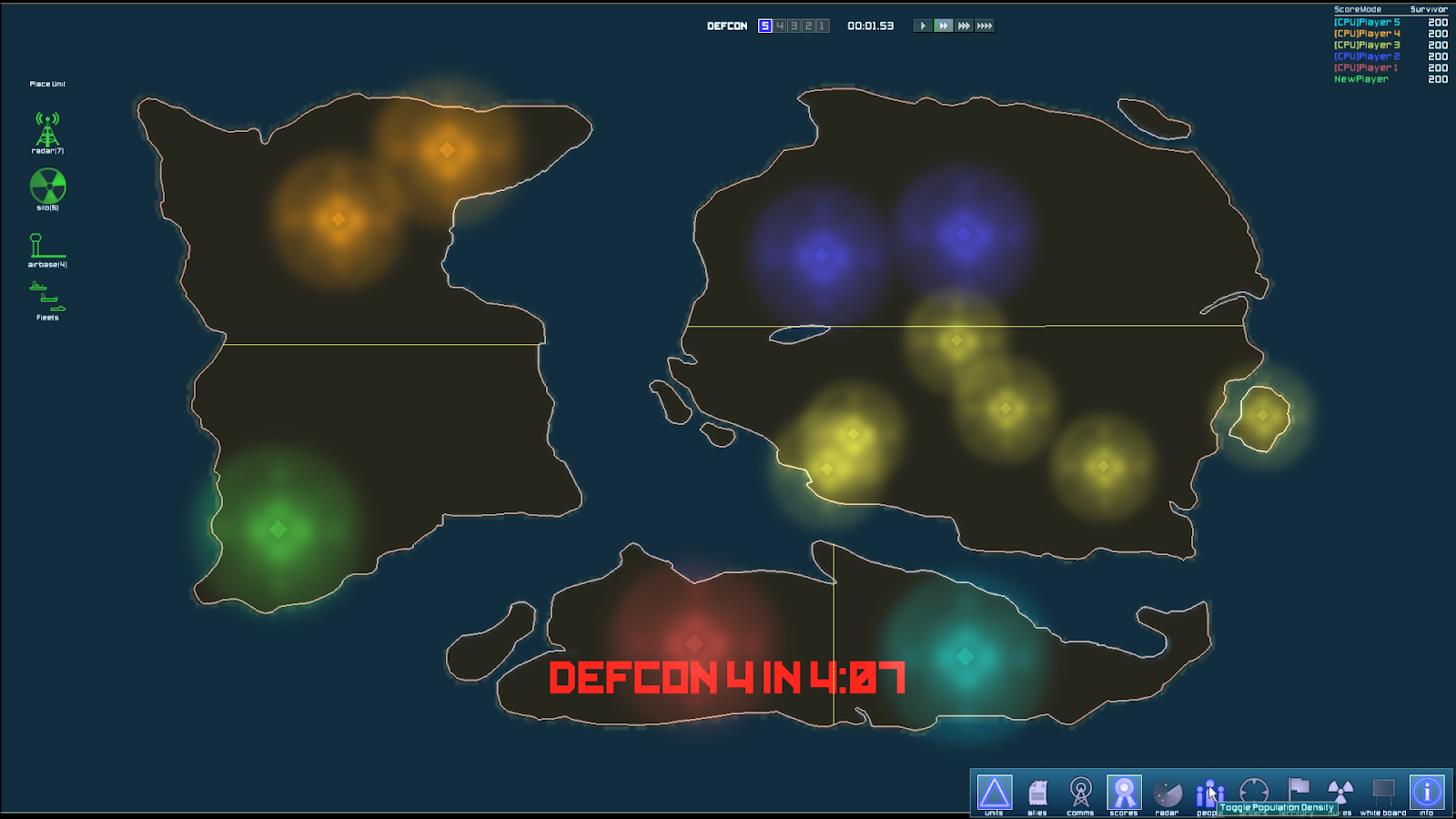Toggle the info panel button
The image size is (1456, 819).
[1427, 794]
